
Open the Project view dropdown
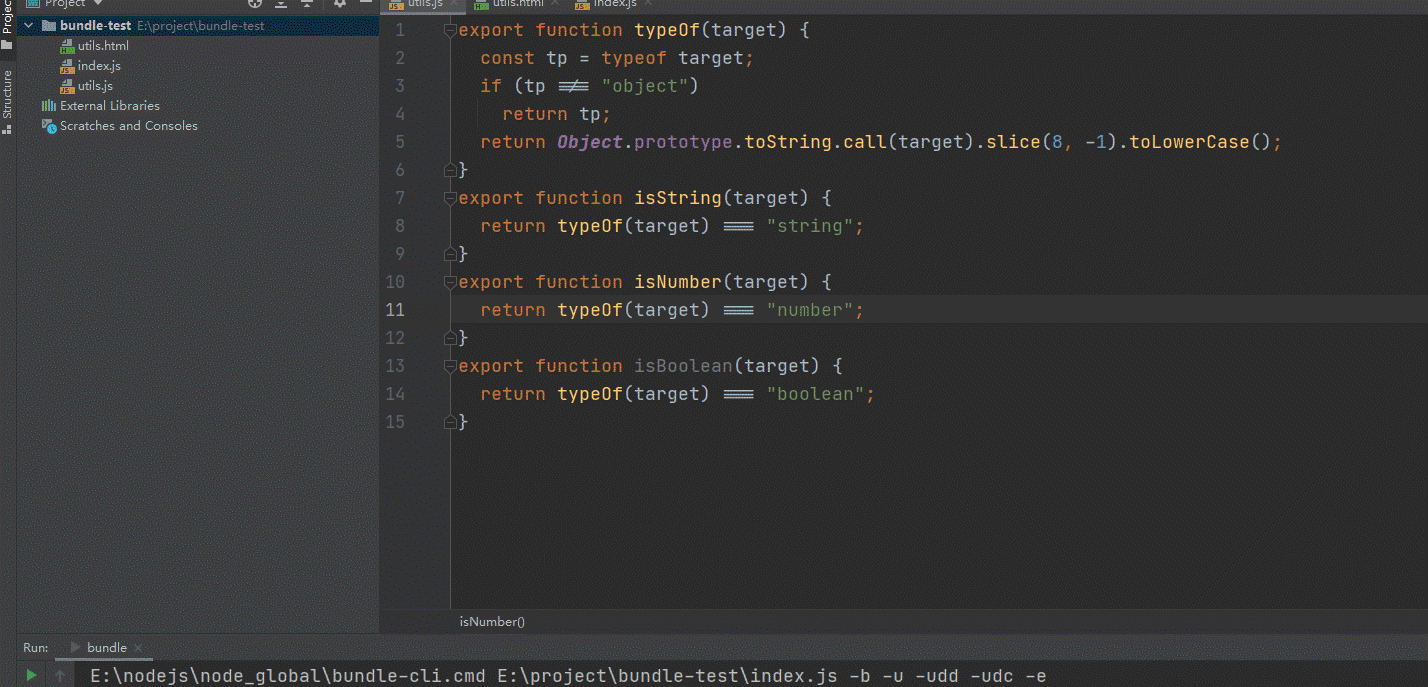tap(98, 4)
